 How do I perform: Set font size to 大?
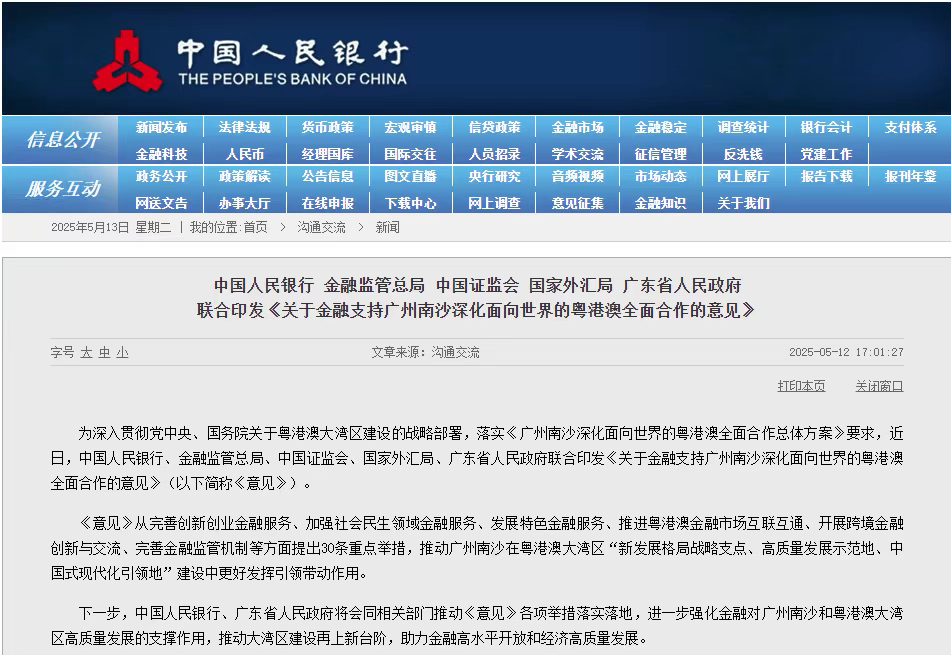pyautogui.click(x=86, y=352)
